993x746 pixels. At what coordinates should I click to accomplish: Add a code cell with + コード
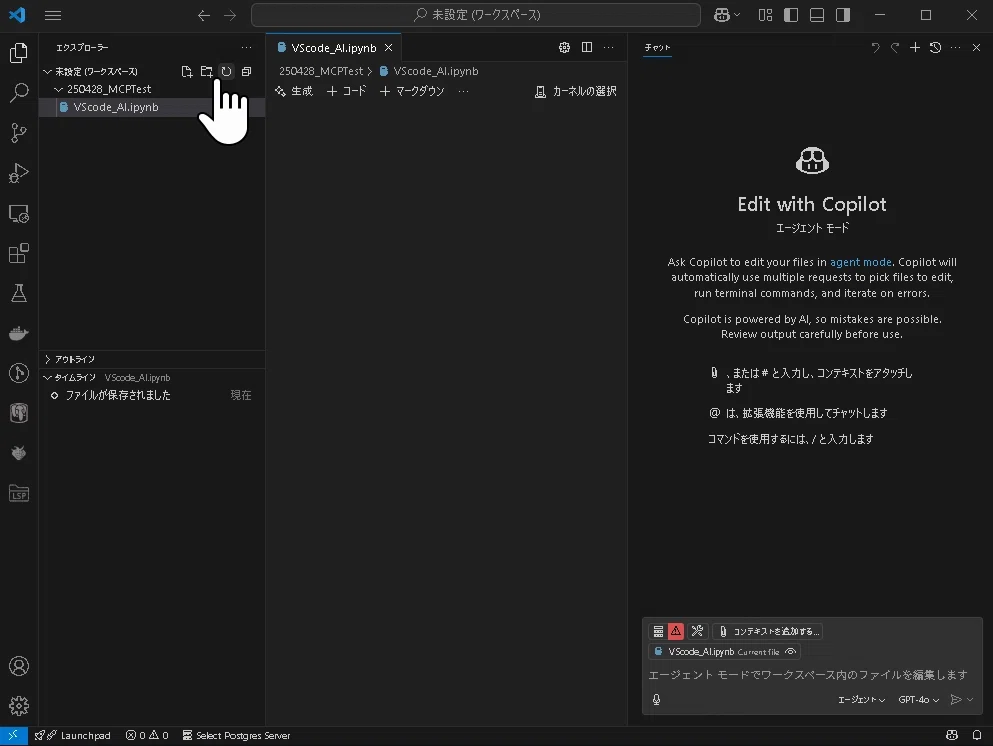pyautogui.click(x=346, y=91)
